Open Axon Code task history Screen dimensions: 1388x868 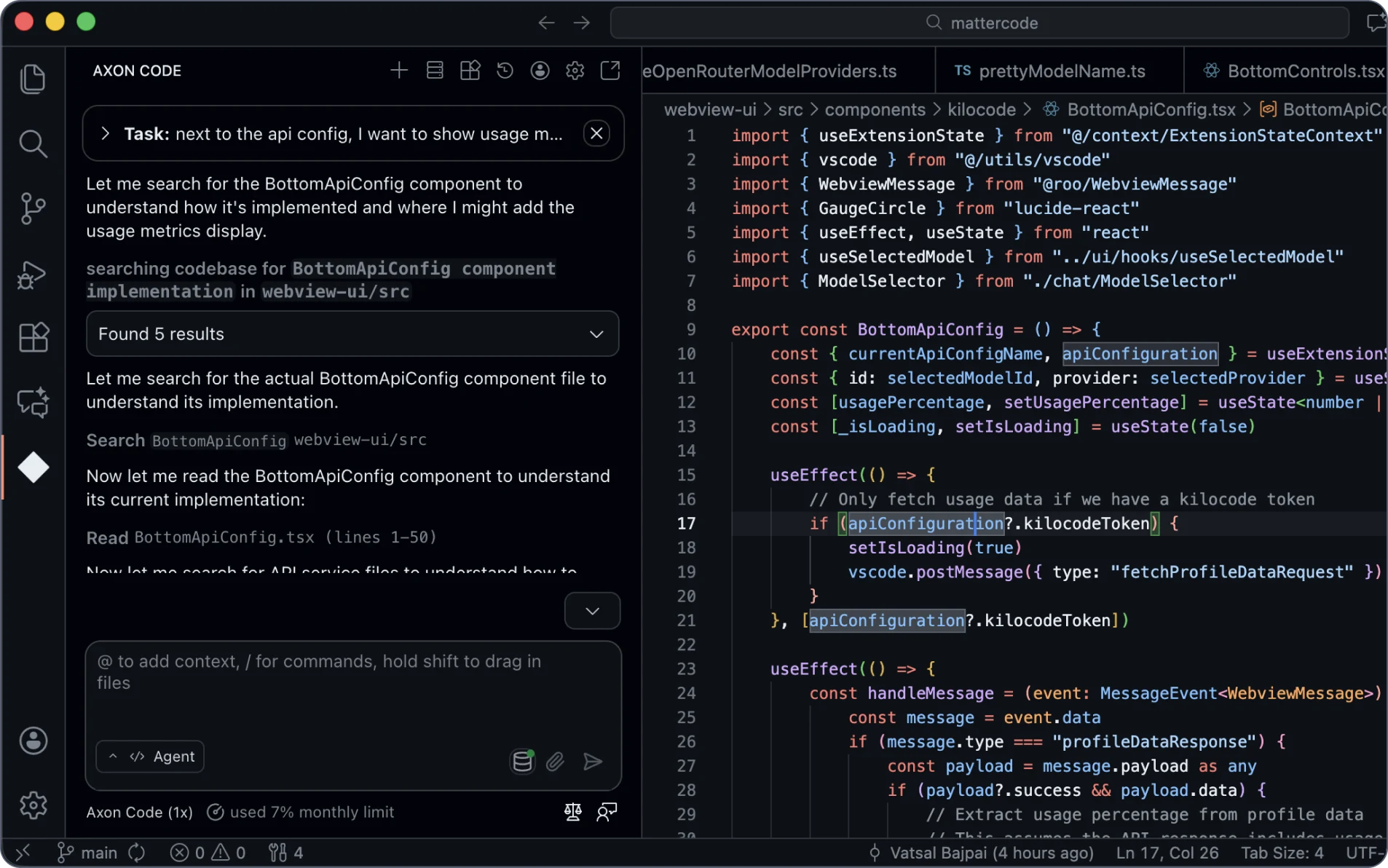[x=505, y=70]
